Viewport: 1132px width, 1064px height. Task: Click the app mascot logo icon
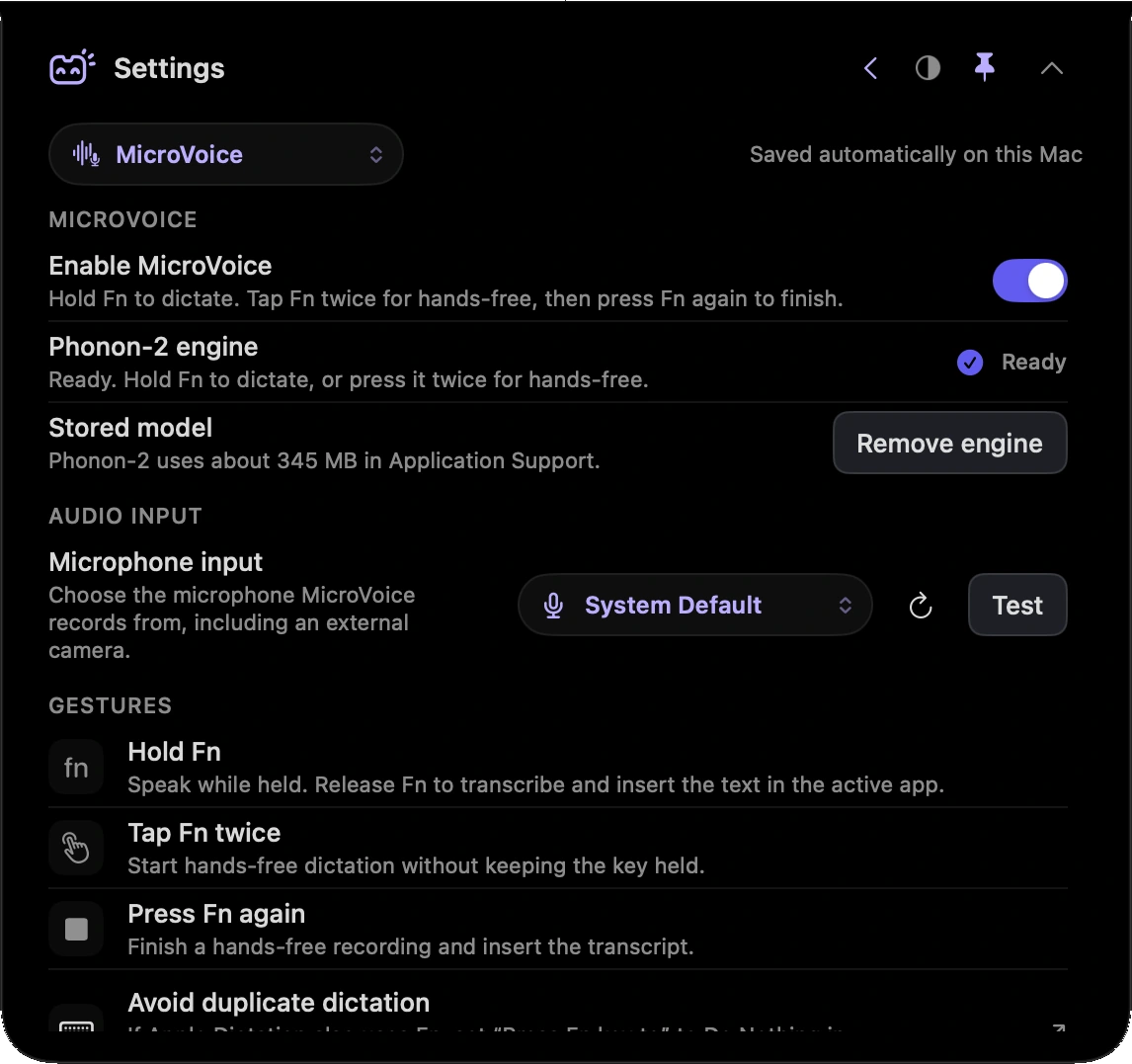coord(71,68)
